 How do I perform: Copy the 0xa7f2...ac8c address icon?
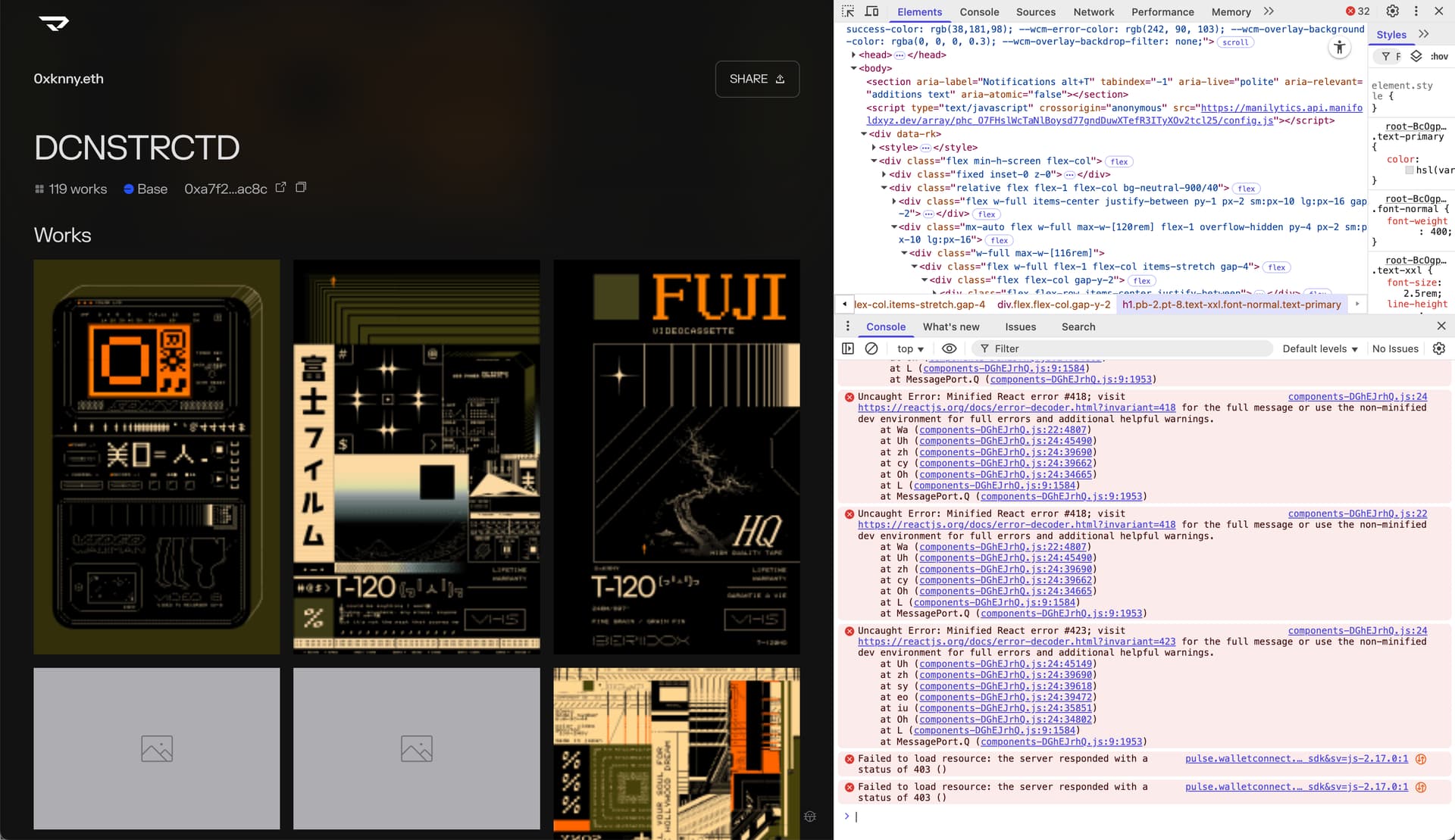click(301, 187)
